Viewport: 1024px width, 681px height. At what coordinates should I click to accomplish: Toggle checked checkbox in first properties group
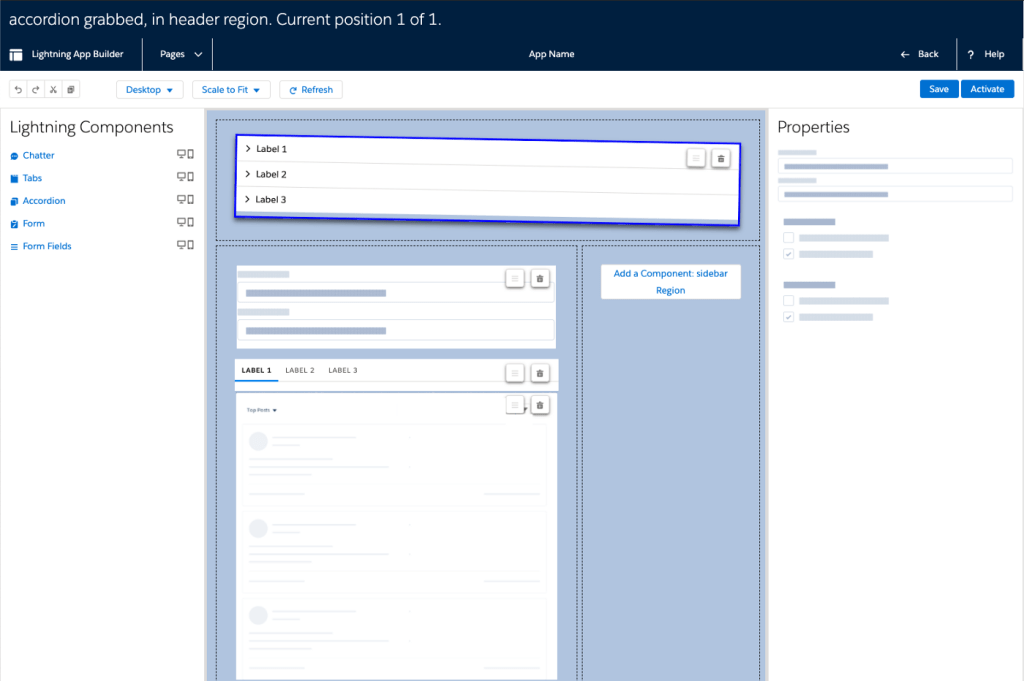pyautogui.click(x=789, y=254)
